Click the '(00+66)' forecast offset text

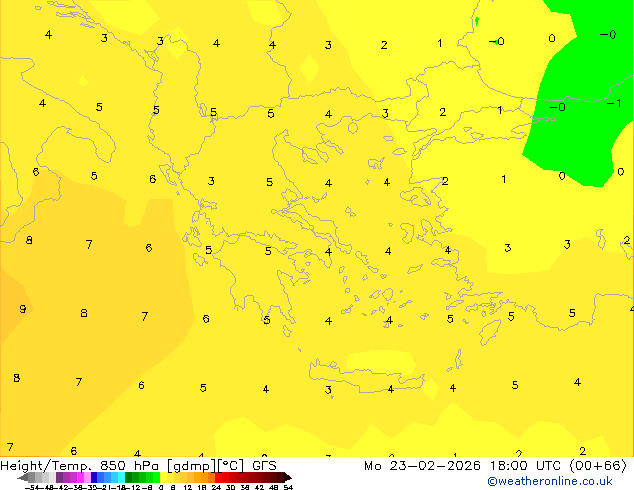pyautogui.click(x=598, y=466)
